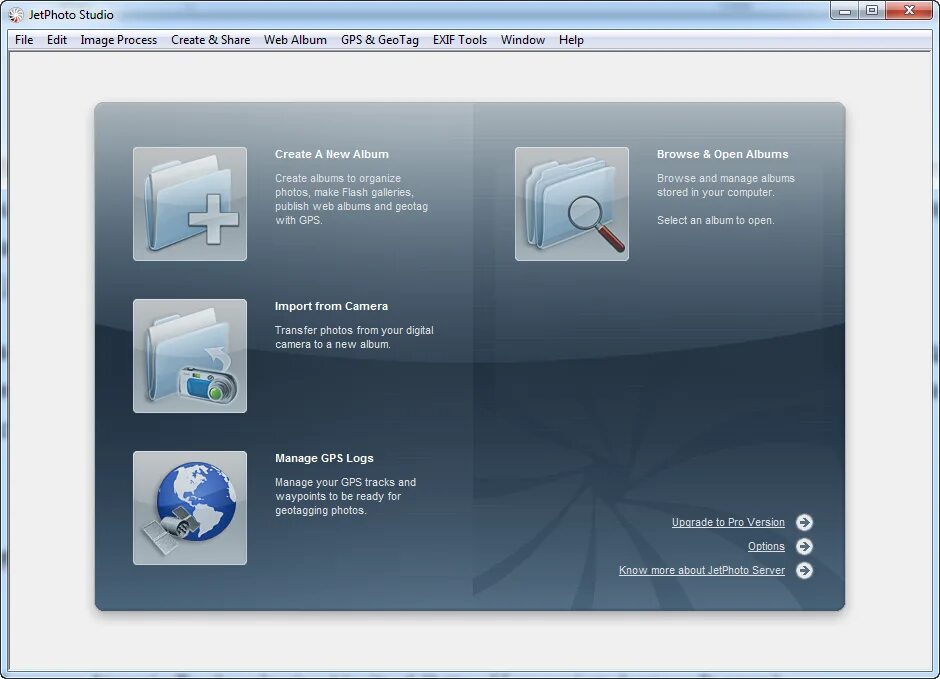
Task: Open the GPS & GeoTag menu
Action: click(380, 40)
